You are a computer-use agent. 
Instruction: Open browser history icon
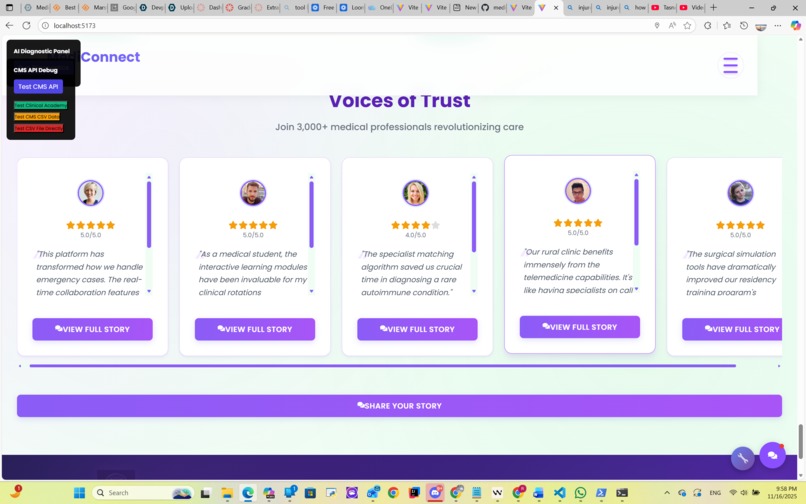pos(744,25)
